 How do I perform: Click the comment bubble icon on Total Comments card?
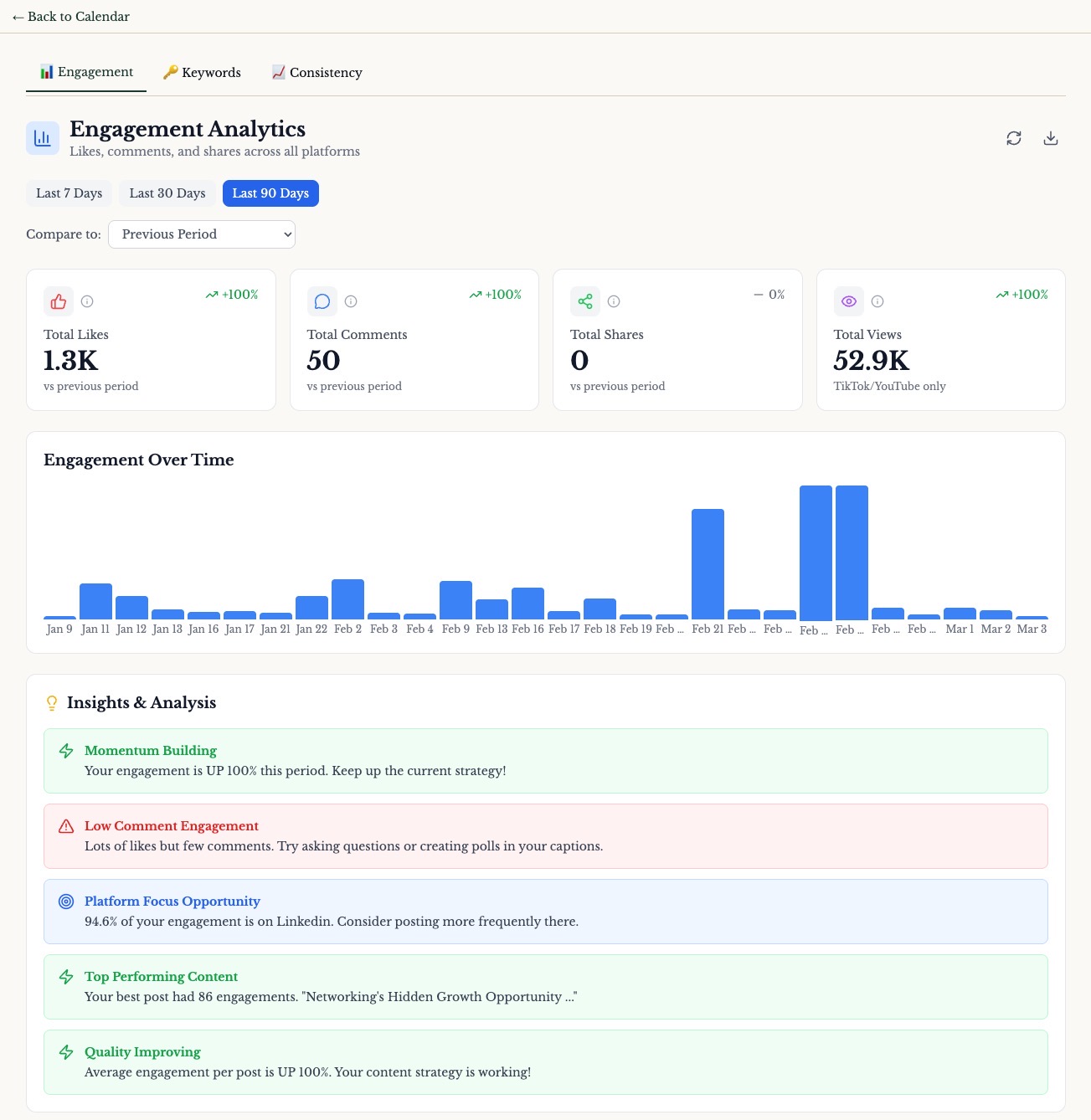tap(322, 301)
